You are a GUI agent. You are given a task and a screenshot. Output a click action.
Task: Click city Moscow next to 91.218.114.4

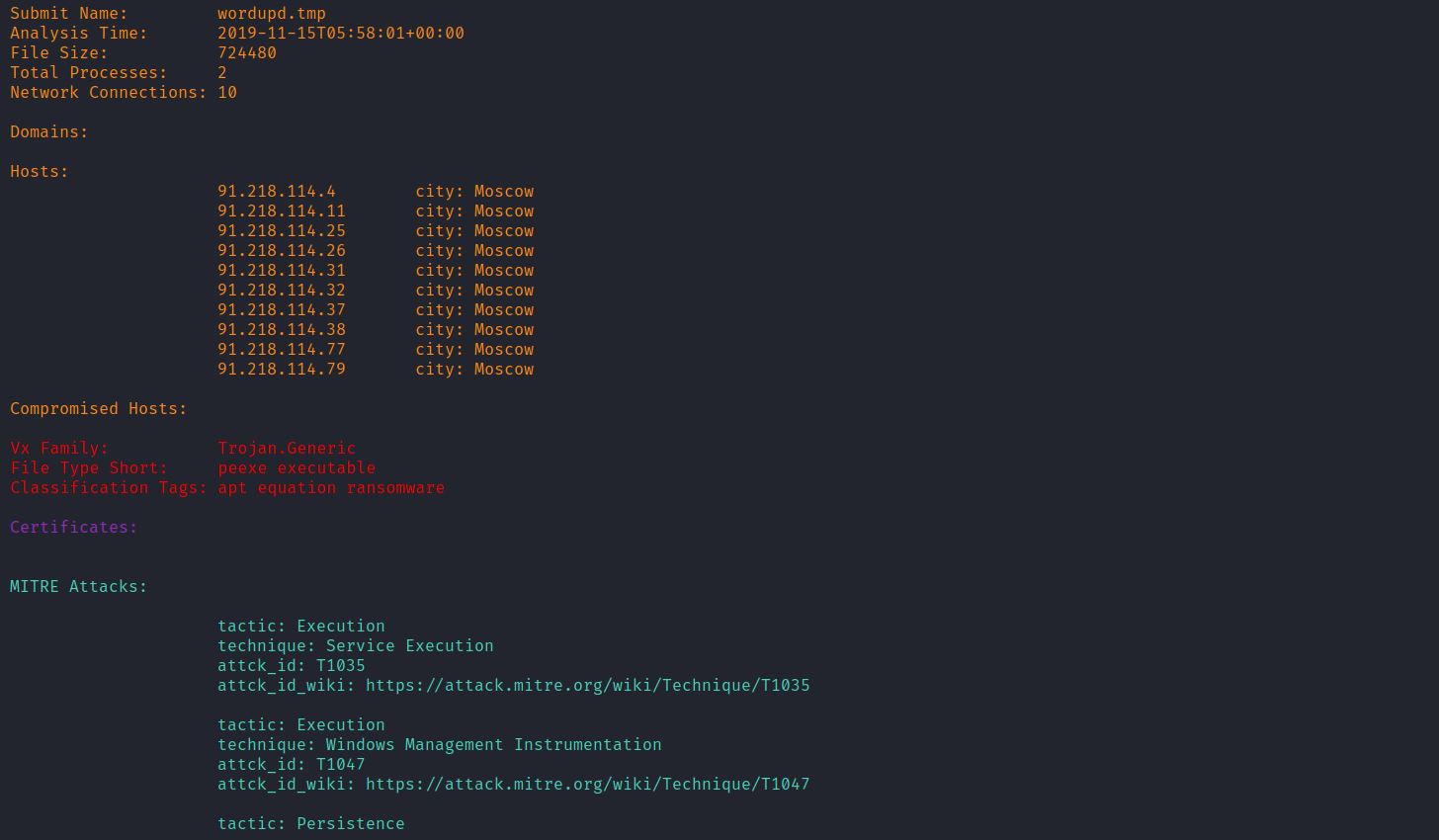coord(474,192)
